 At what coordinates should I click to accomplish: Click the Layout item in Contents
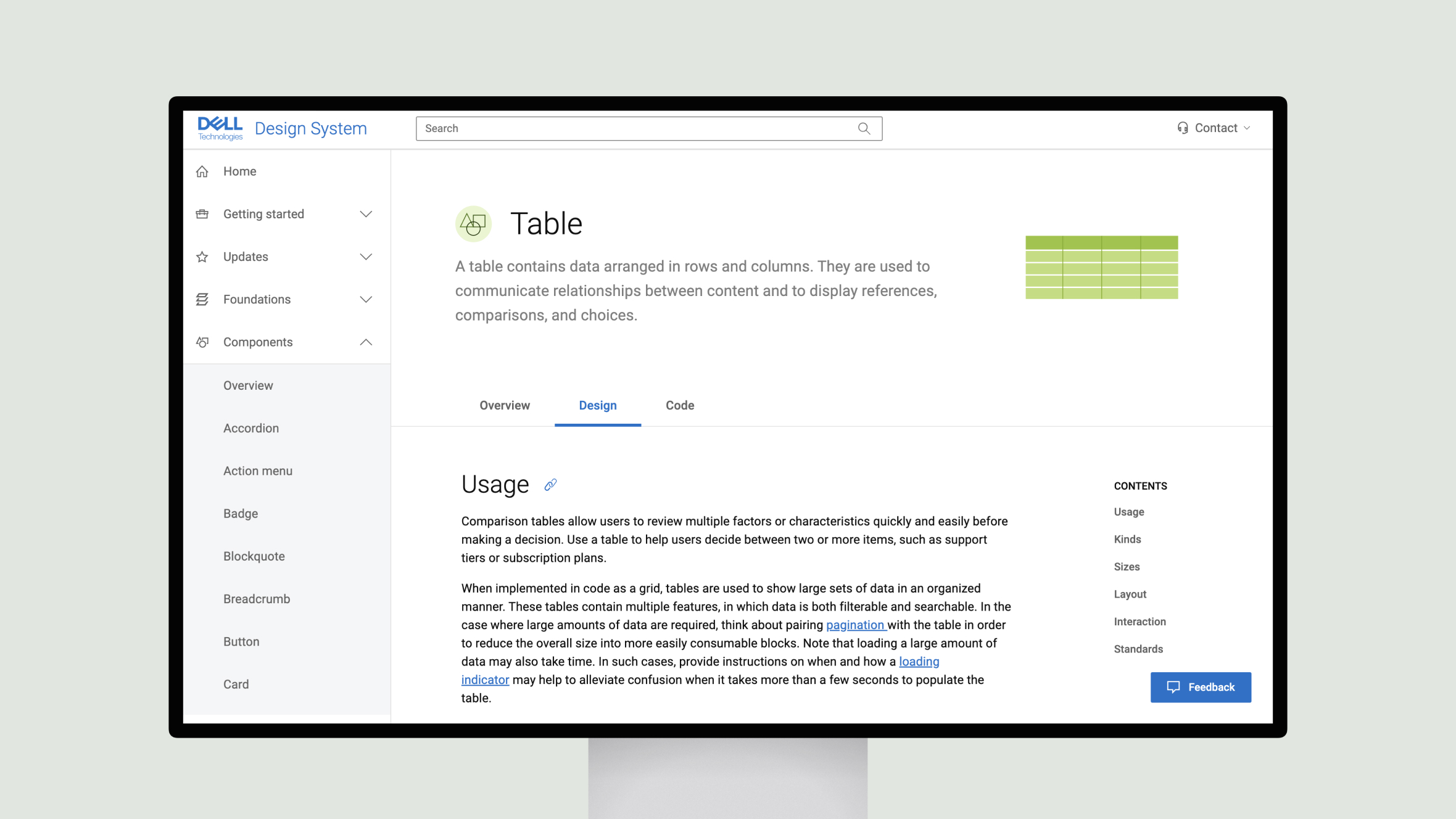coord(1130,594)
